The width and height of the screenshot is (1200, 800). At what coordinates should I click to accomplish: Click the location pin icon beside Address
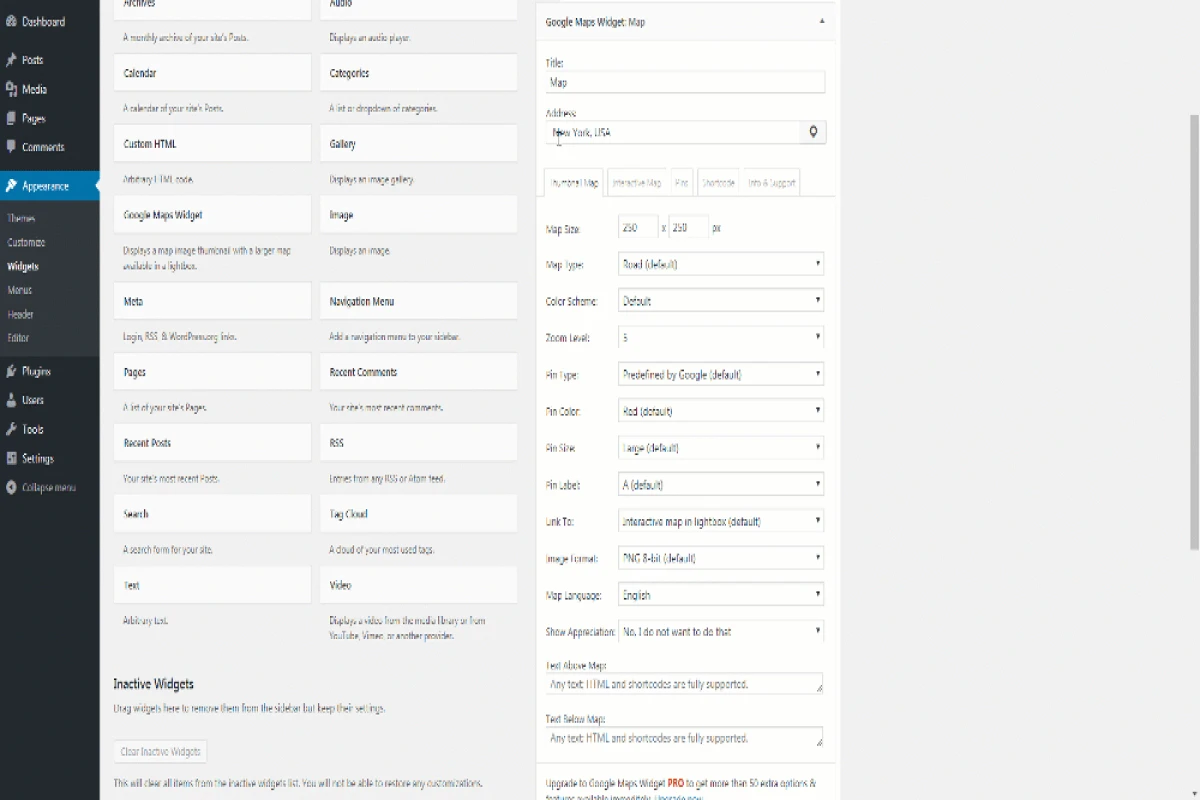pos(812,131)
